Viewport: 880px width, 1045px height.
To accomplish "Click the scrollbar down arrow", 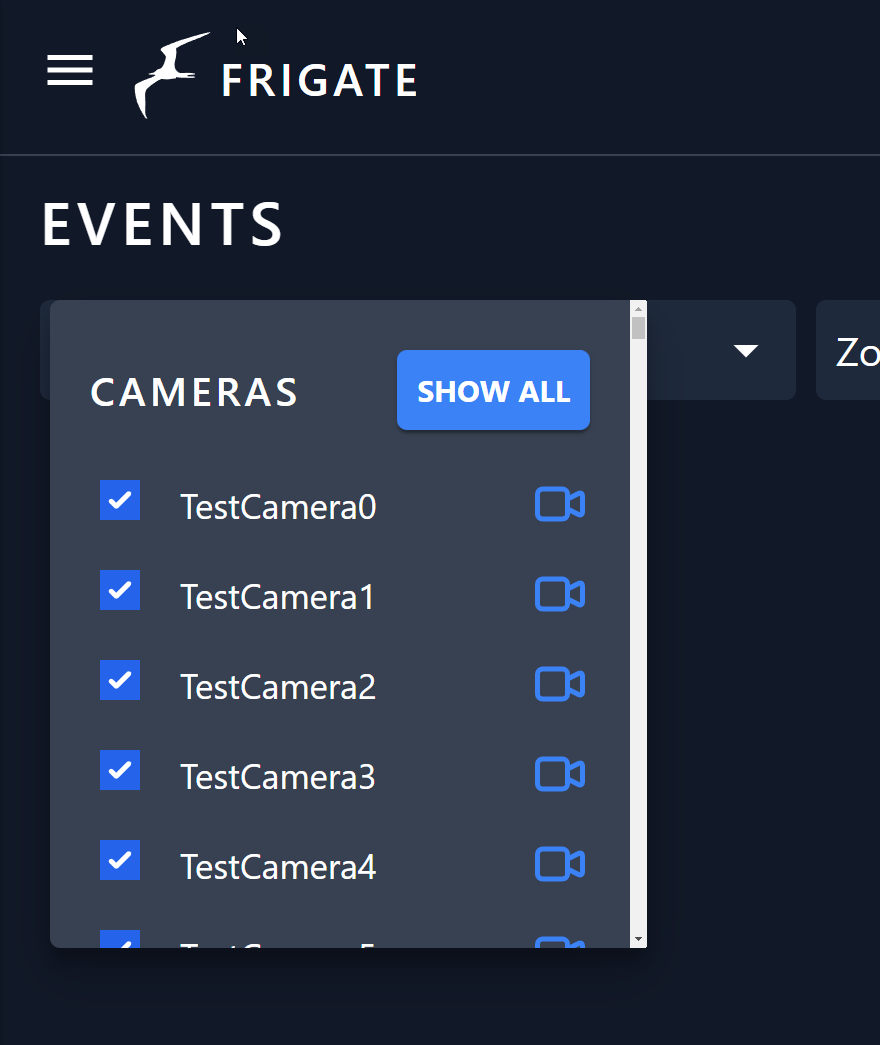I will coord(639,939).
